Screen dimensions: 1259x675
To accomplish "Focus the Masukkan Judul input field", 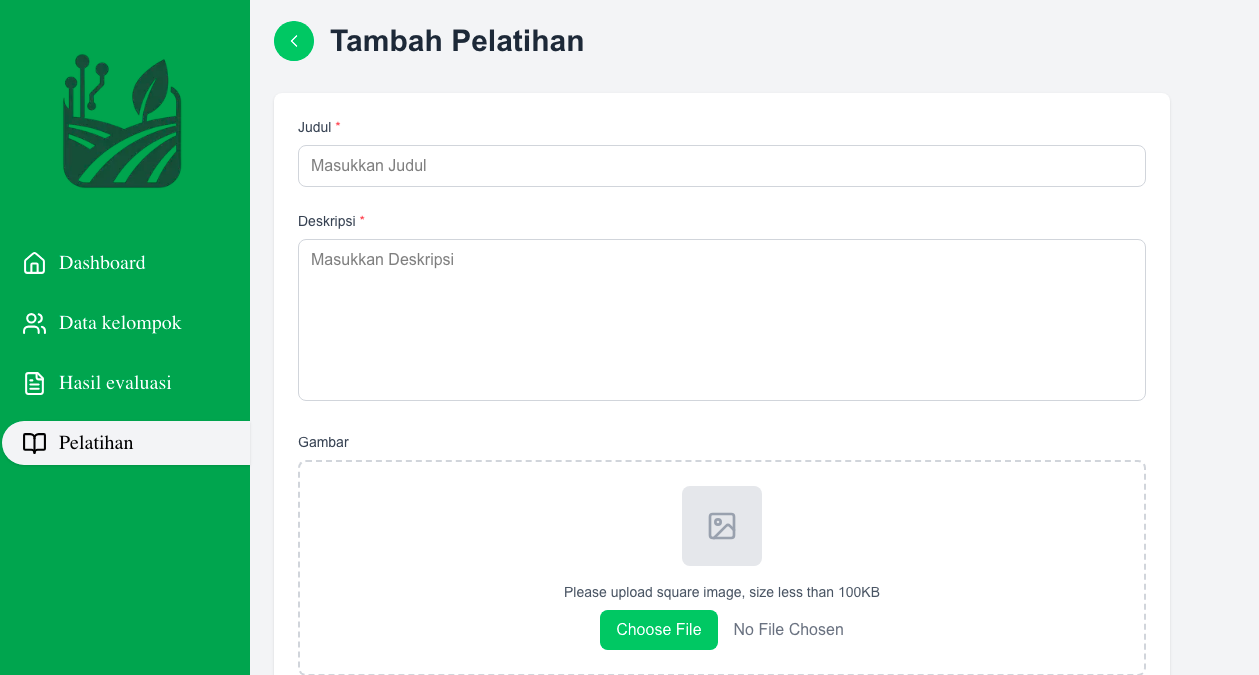I will 721,166.
